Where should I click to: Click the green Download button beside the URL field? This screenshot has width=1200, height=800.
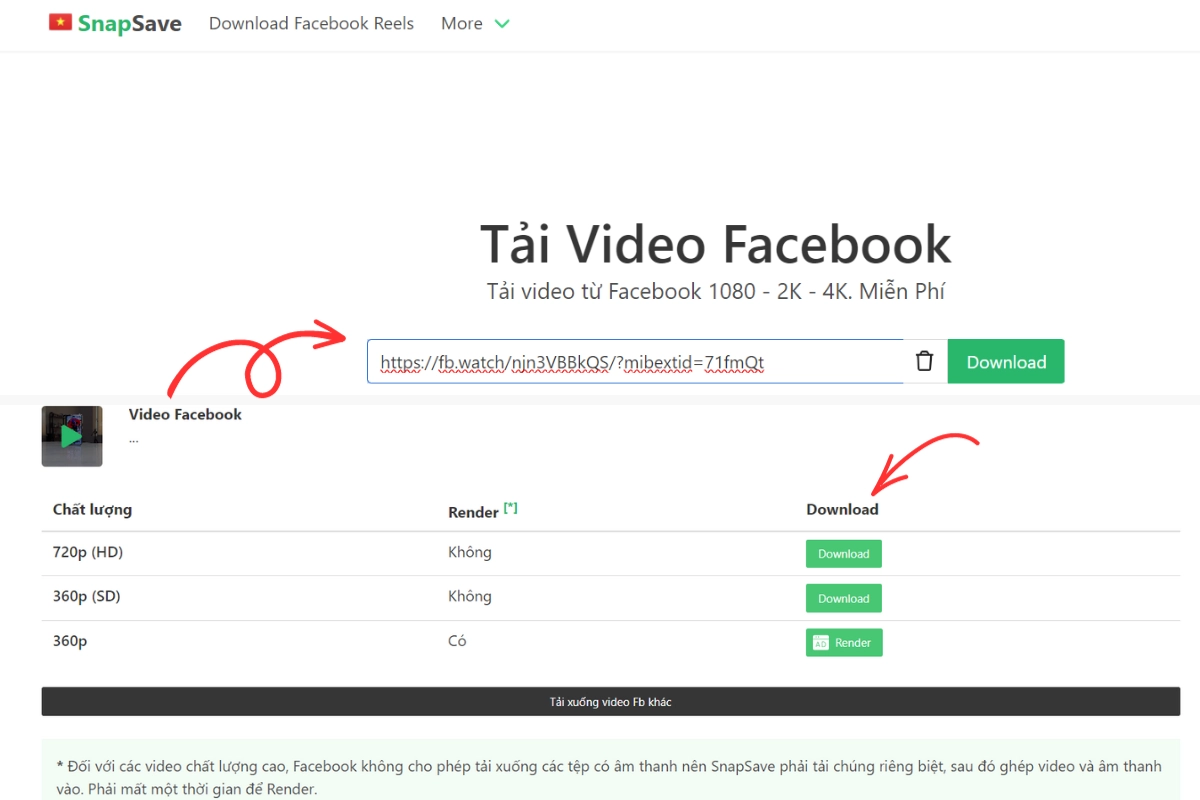[x=1006, y=361]
